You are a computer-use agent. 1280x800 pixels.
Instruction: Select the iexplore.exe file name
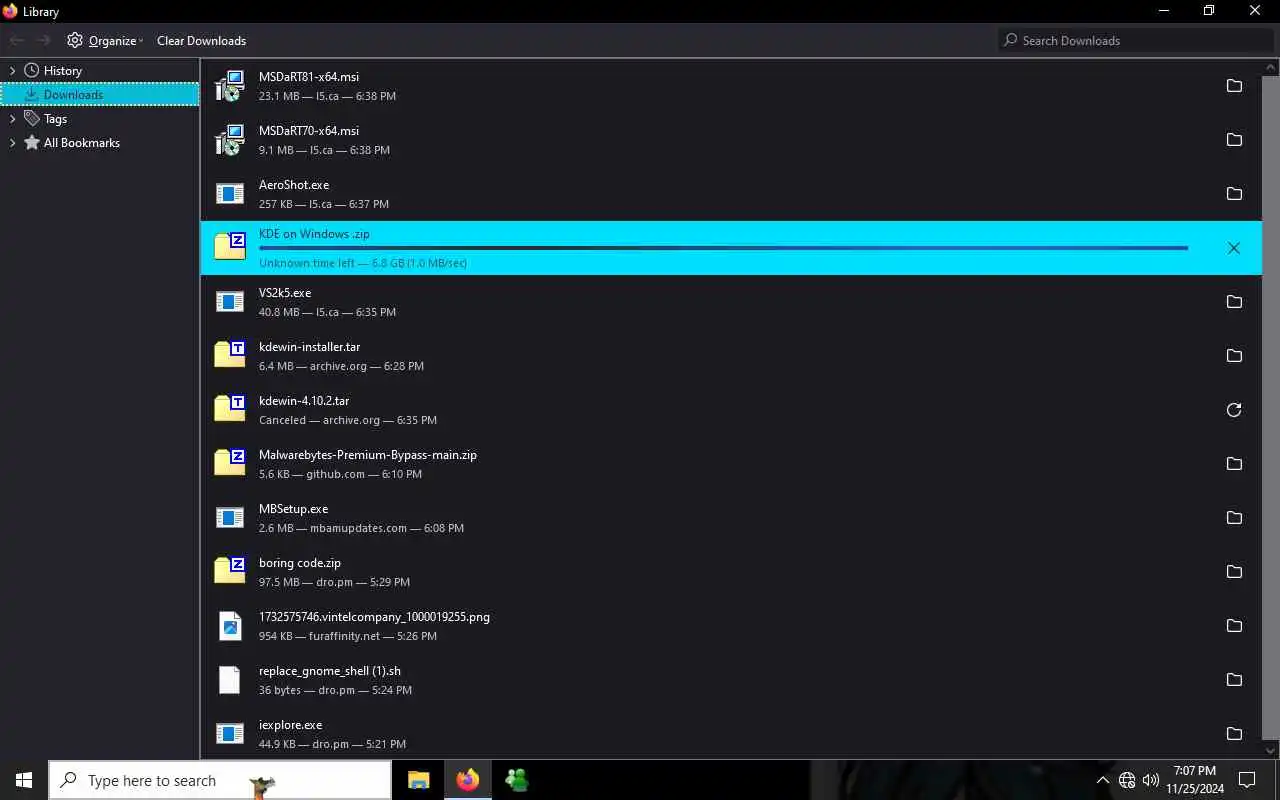click(291, 725)
